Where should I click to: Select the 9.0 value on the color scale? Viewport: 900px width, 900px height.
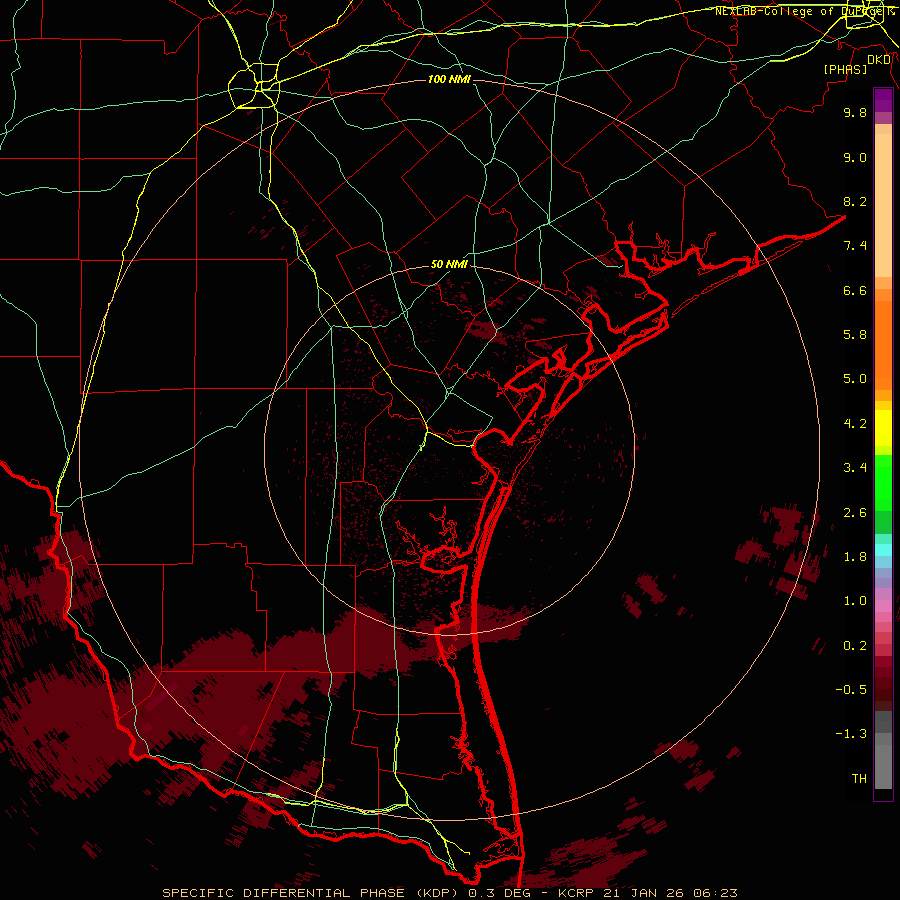pos(855,157)
